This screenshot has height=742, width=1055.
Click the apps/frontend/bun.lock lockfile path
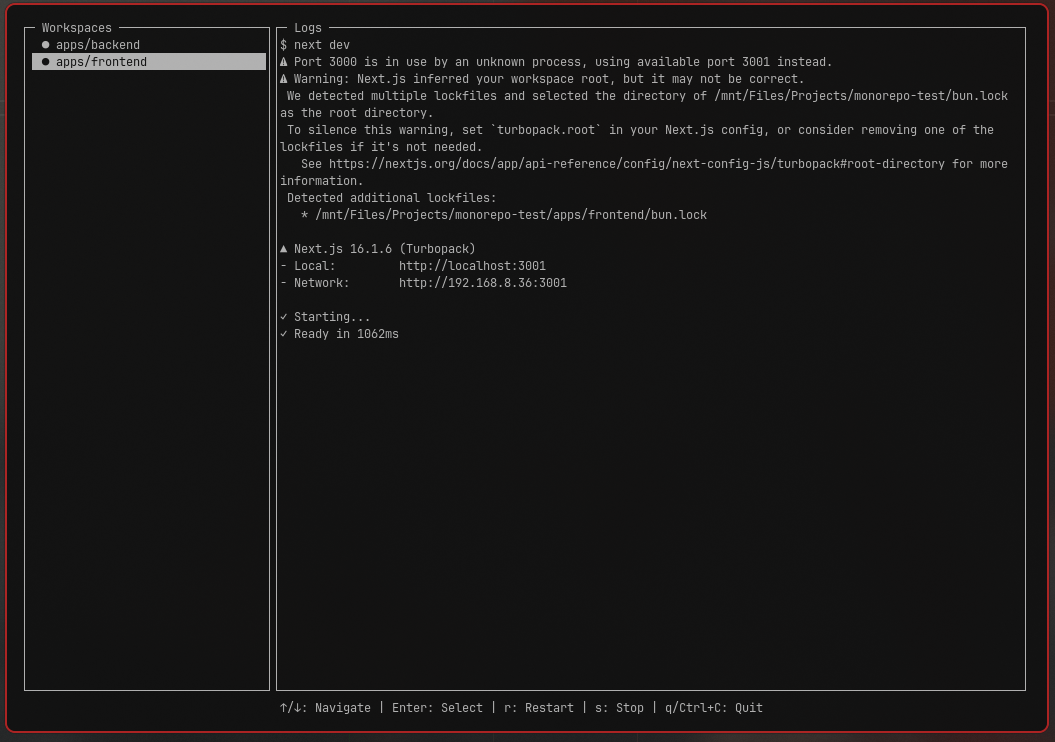pos(511,215)
